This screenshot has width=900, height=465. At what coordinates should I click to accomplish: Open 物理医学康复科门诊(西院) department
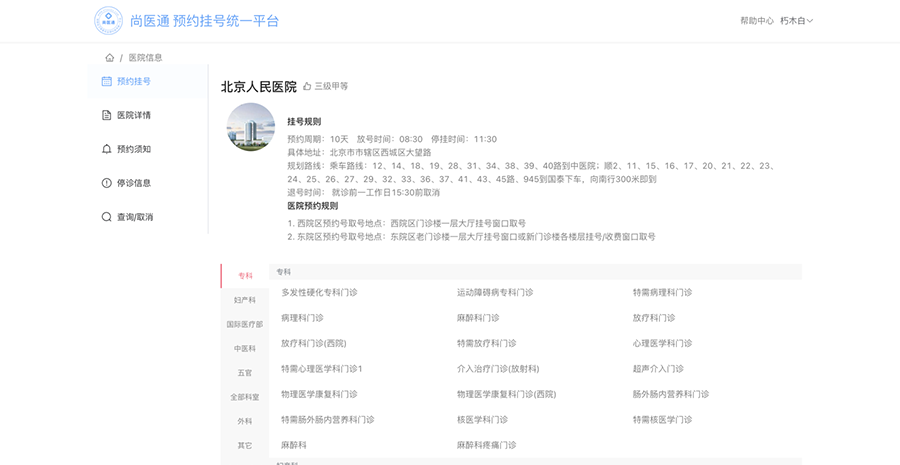click(x=507, y=394)
